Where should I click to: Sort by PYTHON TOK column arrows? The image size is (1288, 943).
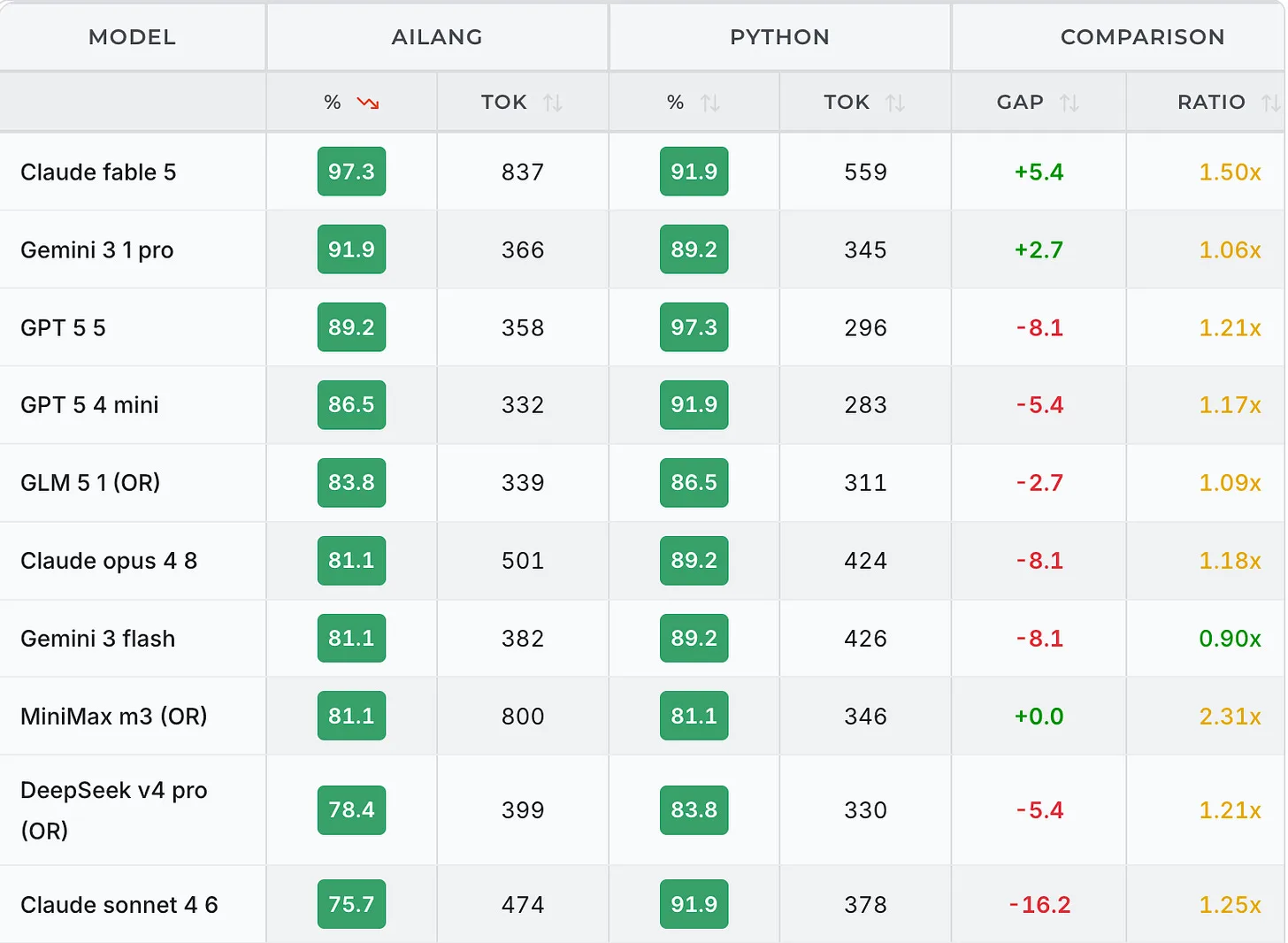tap(895, 103)
